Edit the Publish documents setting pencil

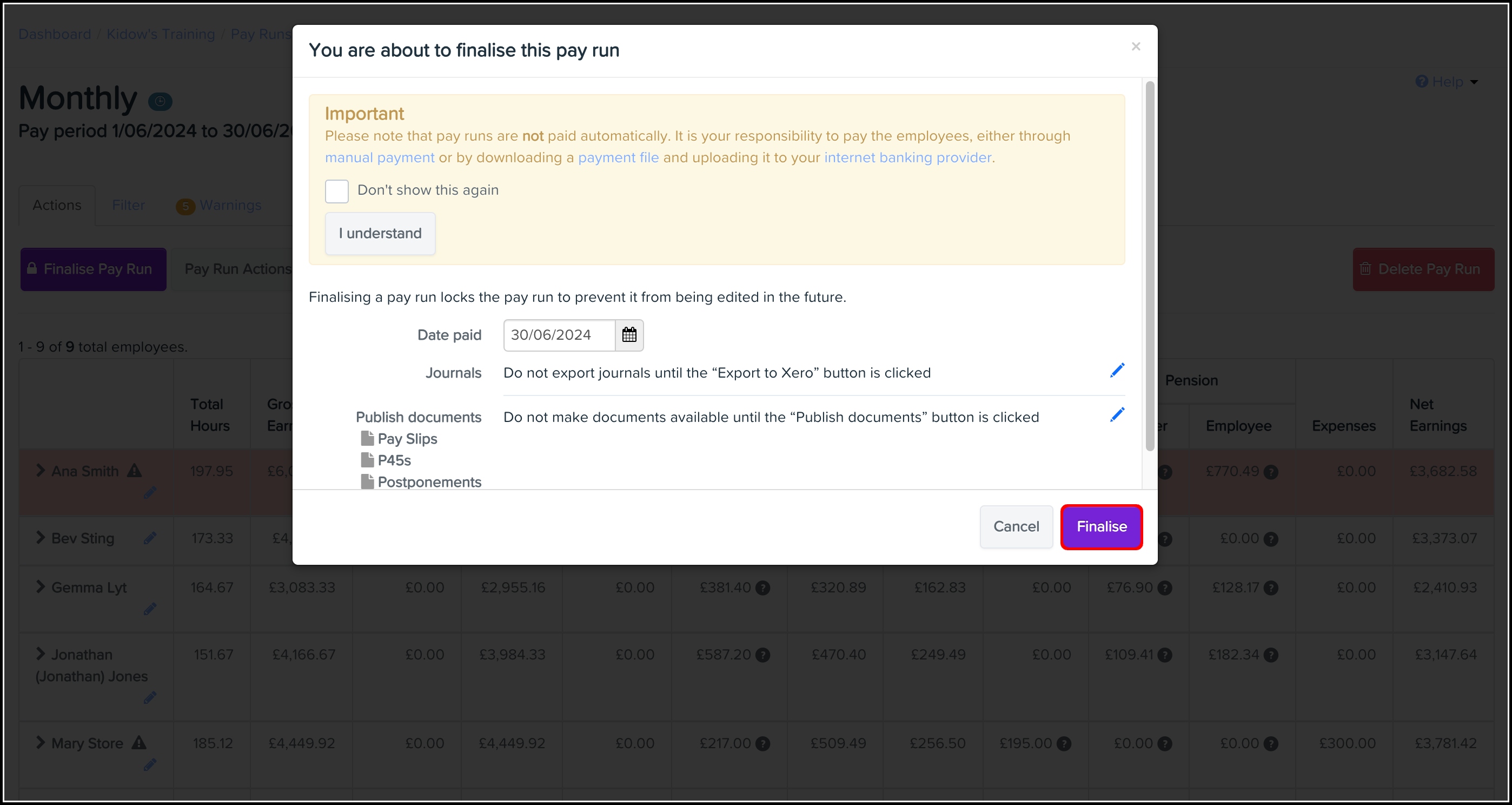coord(1116,415)
